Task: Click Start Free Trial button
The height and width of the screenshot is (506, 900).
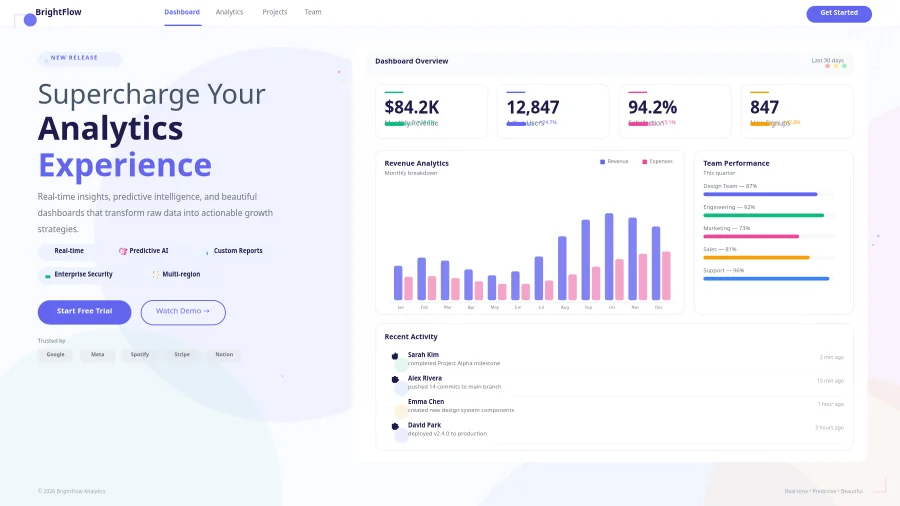Action: 84,312
